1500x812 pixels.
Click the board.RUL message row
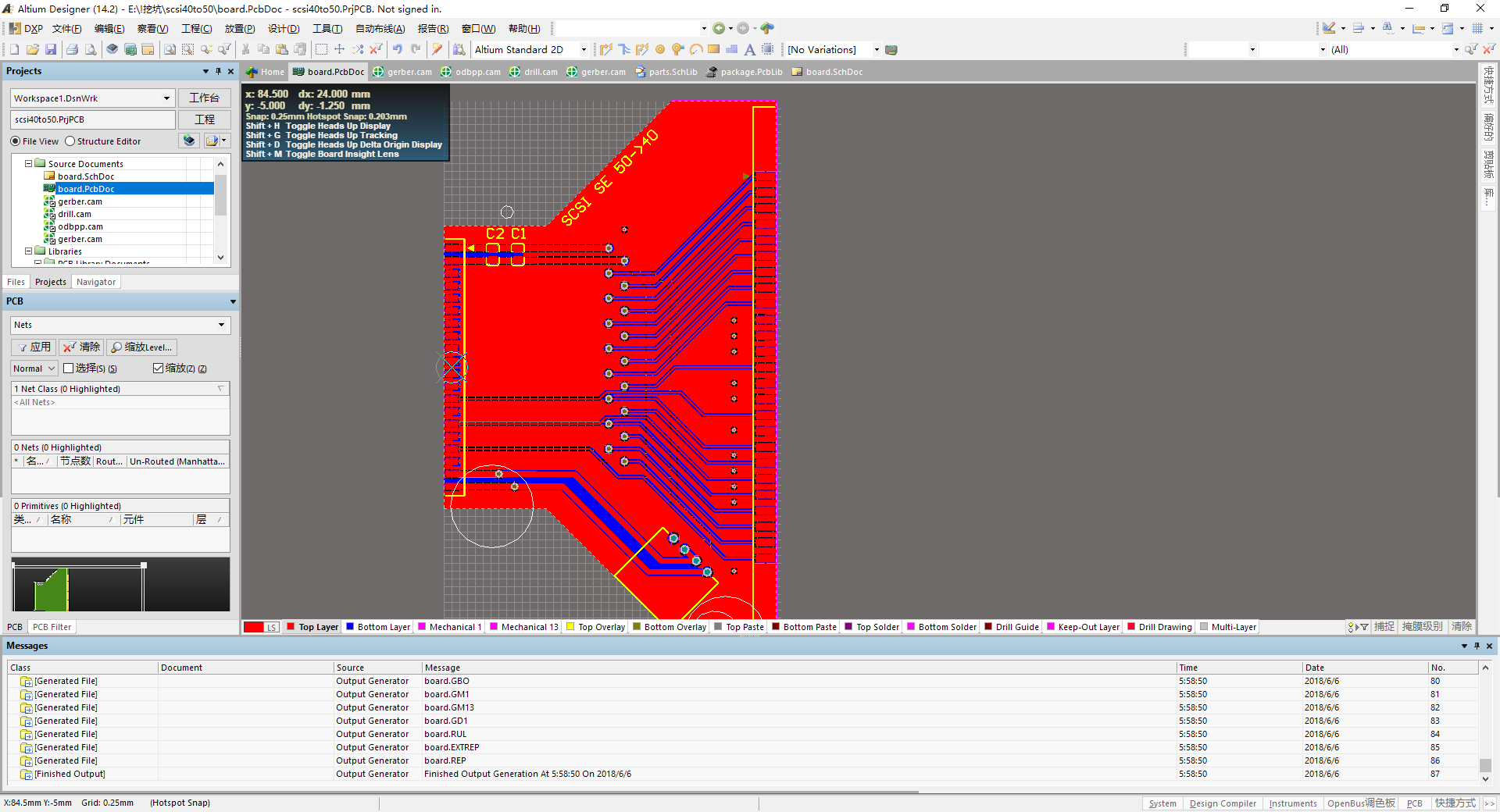coord(742,734)
